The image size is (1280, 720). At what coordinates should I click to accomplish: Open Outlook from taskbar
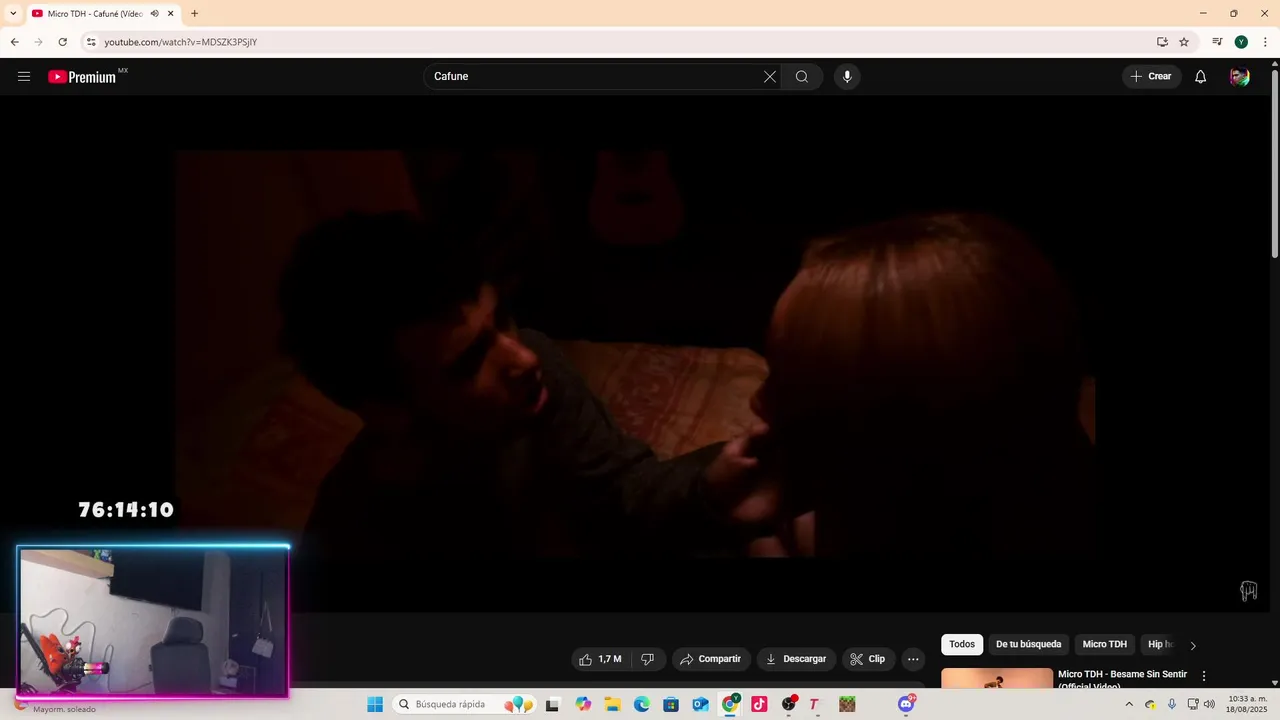pos(701,704)
